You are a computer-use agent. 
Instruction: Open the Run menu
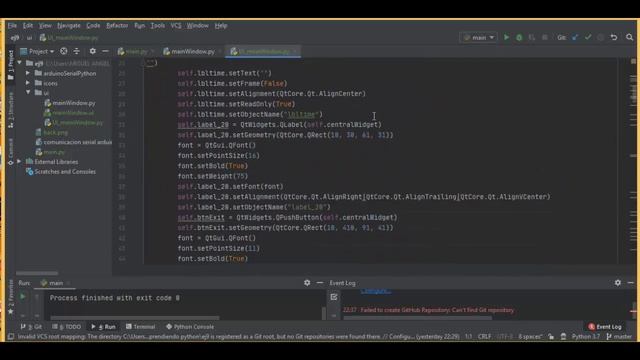click(140, 25)
